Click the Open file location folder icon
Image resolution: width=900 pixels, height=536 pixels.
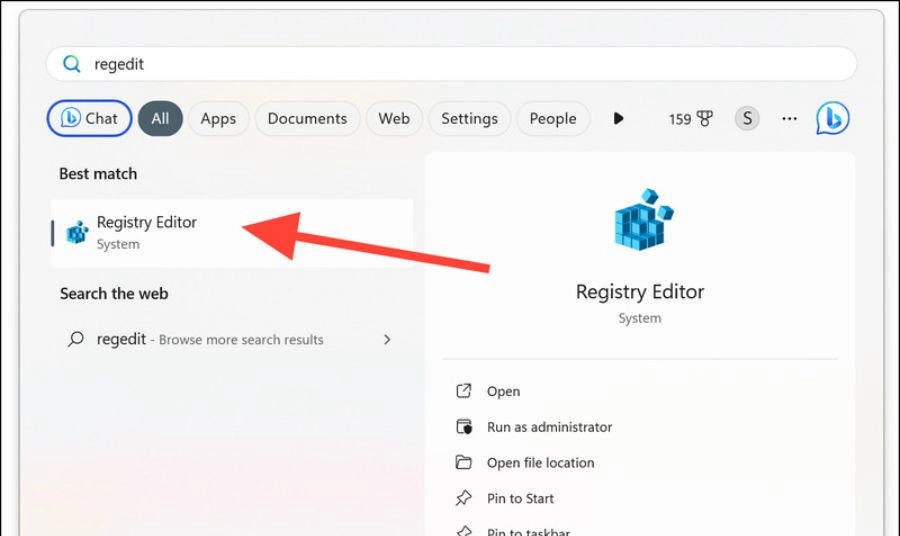464,462
